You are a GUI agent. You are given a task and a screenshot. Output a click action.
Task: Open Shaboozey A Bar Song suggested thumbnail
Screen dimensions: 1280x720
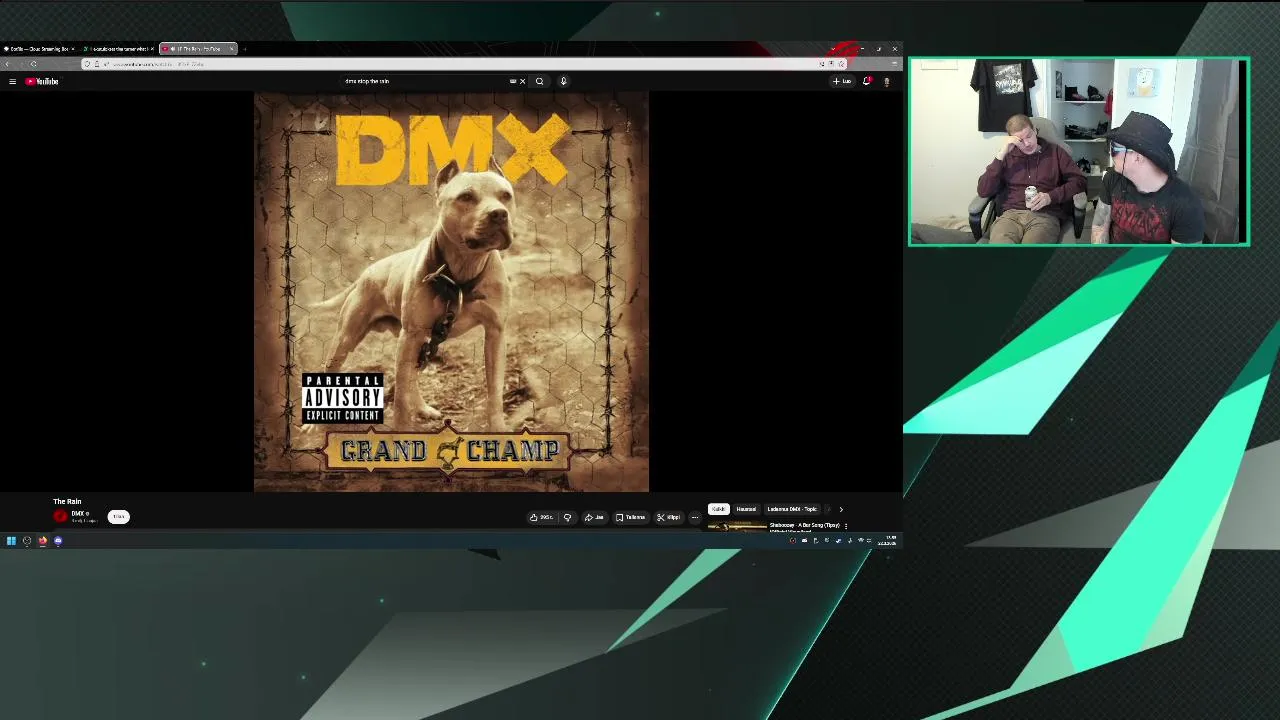tap(737, 526)
